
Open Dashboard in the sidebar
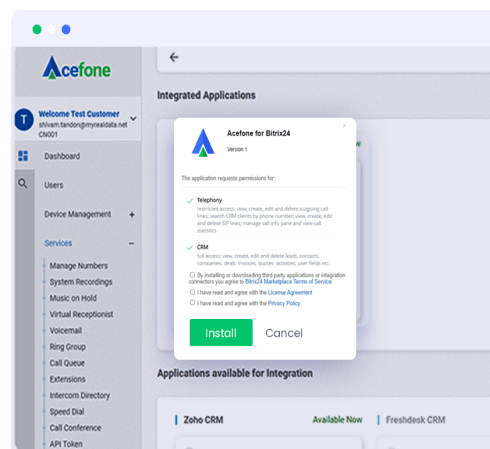click(x=62, y=156)
